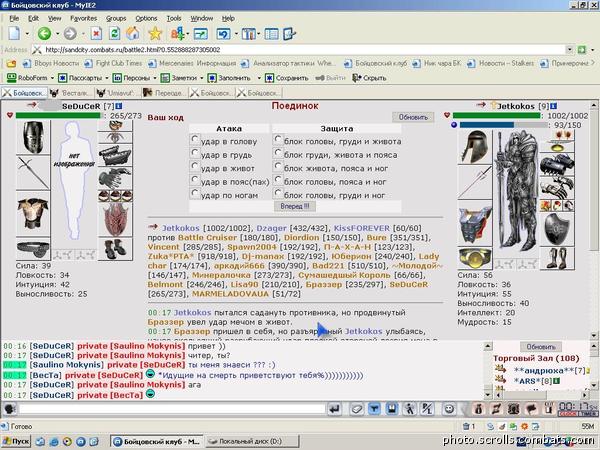Go to the Home page icon
Screen dimensions: 600x450
pyautogui.click(x=133, y=34)
